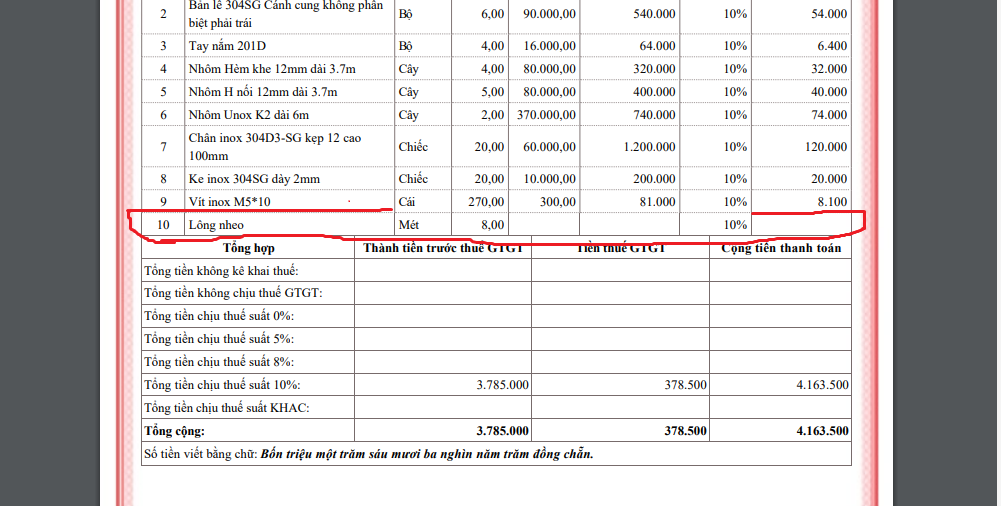Select unit price 370.000,00 for Nhôm Unox
1001x506 pixels.
(546, 115)
